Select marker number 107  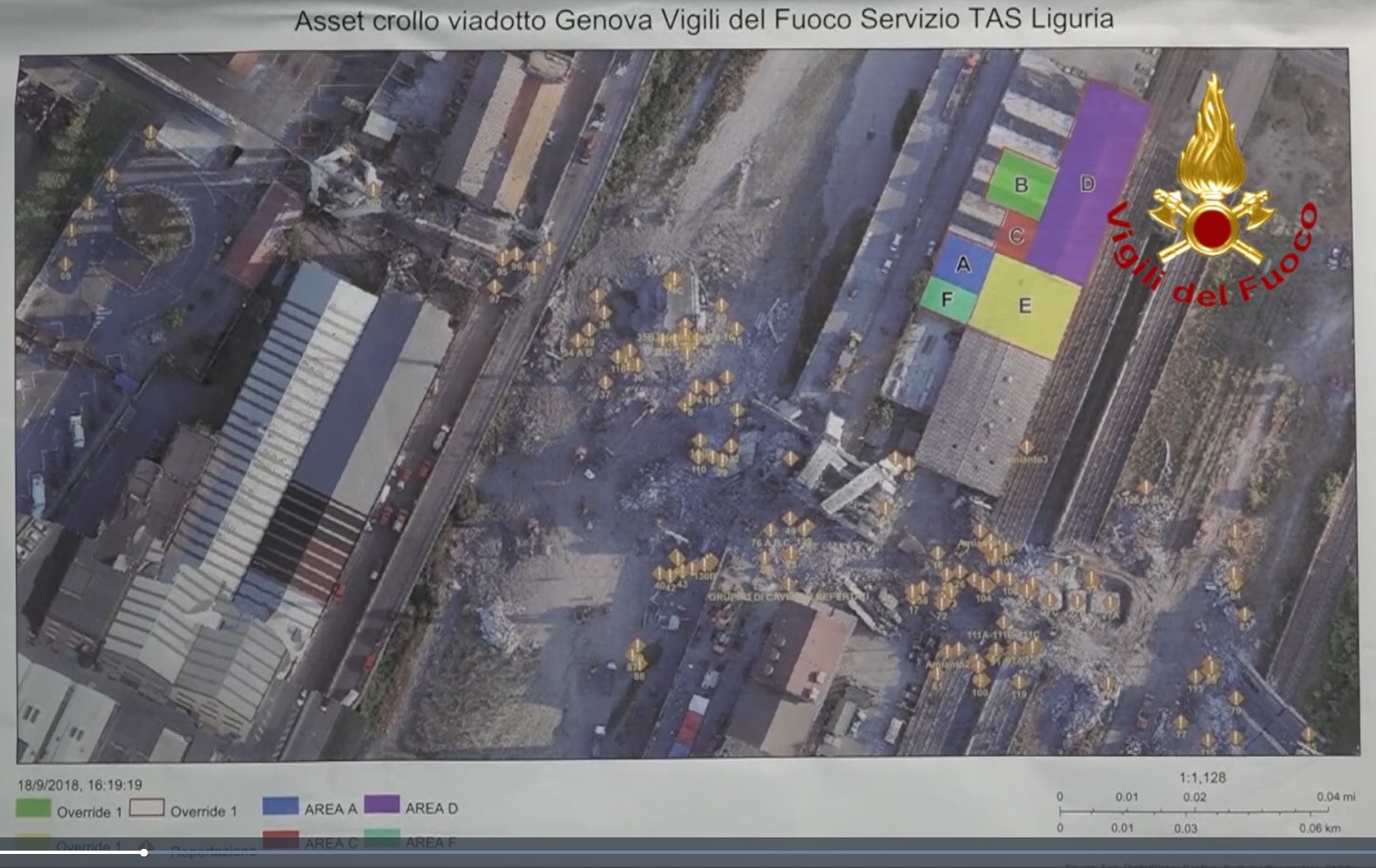[x=1005, y=549]
